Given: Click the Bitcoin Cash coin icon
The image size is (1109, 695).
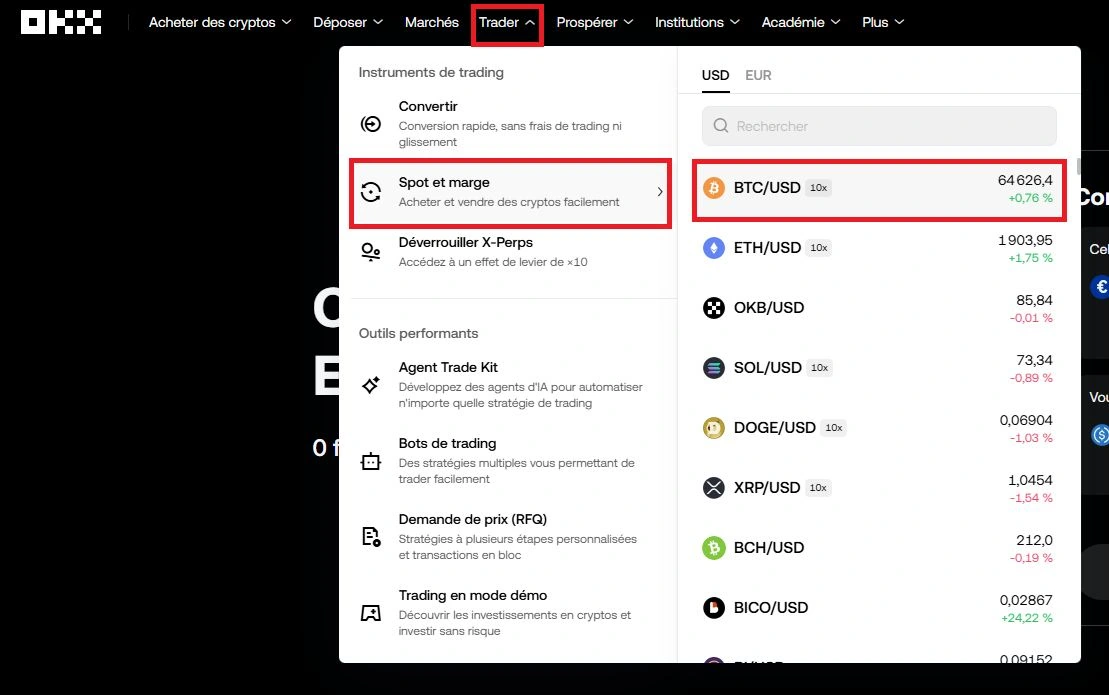Looking at the screenshot, I should [714, 548].
